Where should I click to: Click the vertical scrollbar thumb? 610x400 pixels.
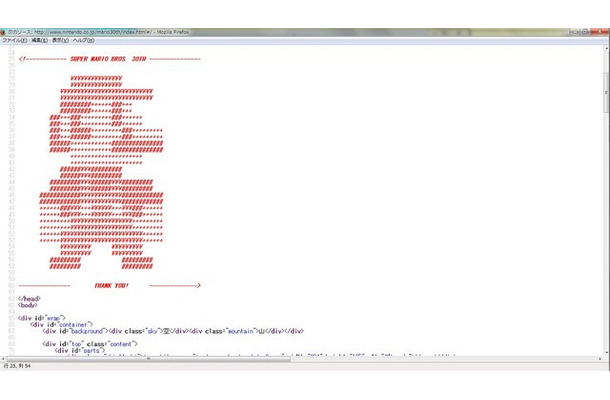point(606,92)
